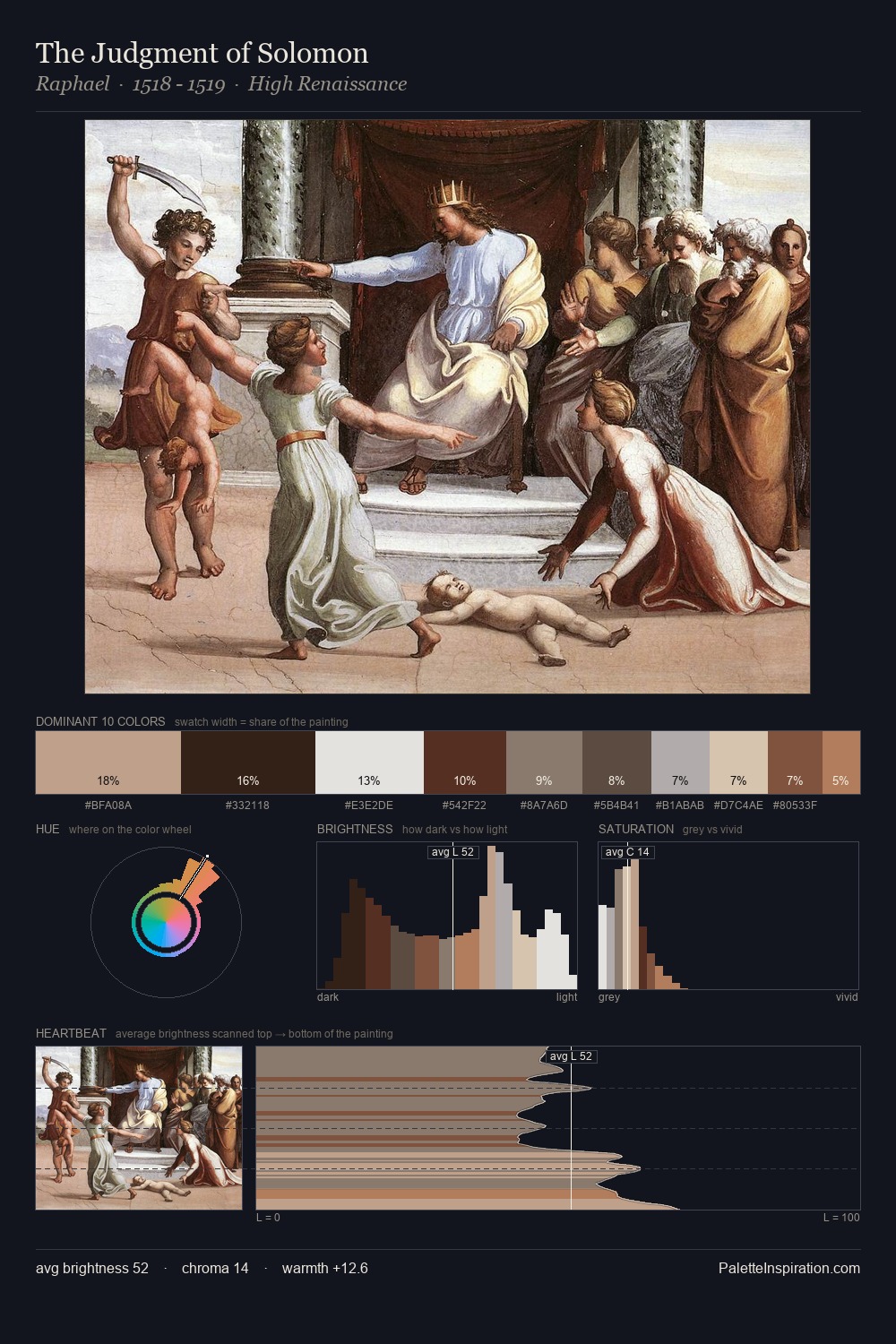
Task: Click the HEARTBEAT section heading
Action: [x=71, y=1033]
